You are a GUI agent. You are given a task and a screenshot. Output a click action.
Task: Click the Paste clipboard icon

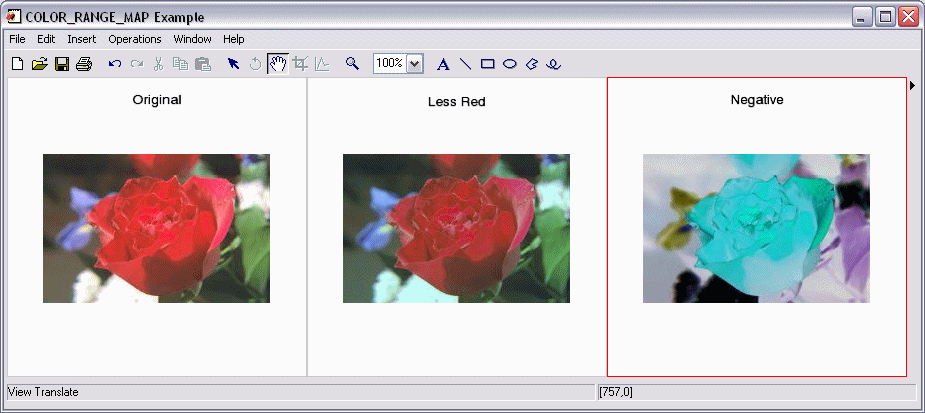tap(203, 64)
